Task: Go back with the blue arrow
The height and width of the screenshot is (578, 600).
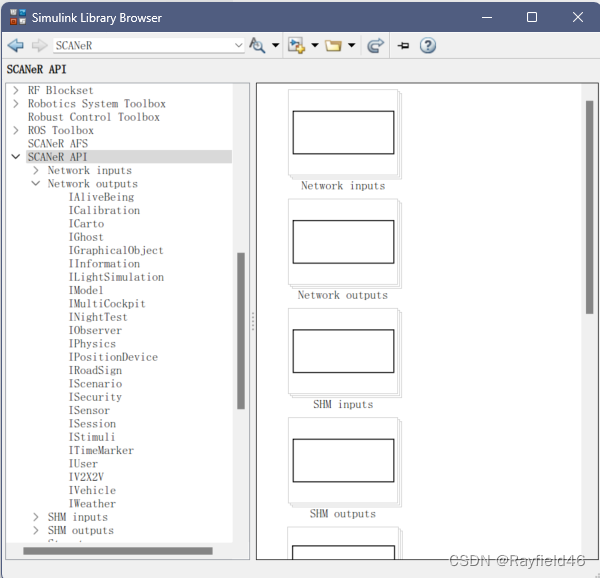Action: [16, 46]
